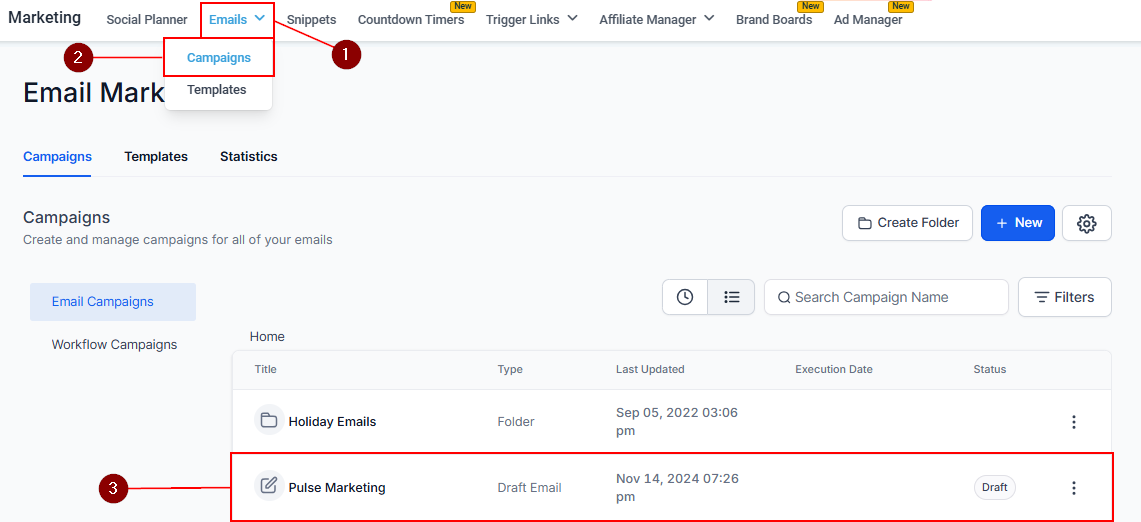Image resolution: width=1141 pixels, height=522 pixels.
Task: Open Social Planner in top navigation
Action: point(147,20)
